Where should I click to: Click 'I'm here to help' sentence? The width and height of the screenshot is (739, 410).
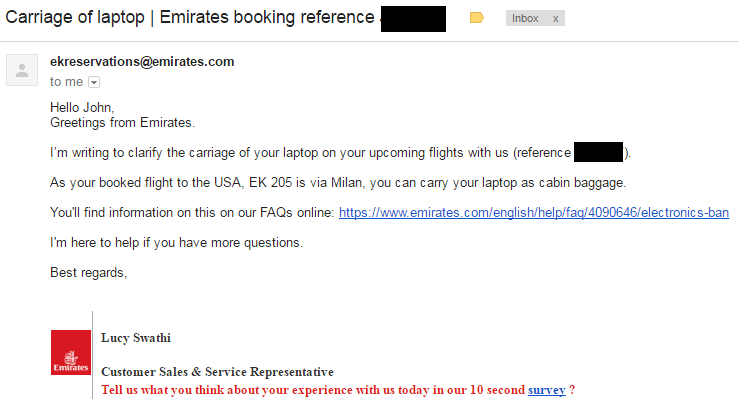[176, 243]
